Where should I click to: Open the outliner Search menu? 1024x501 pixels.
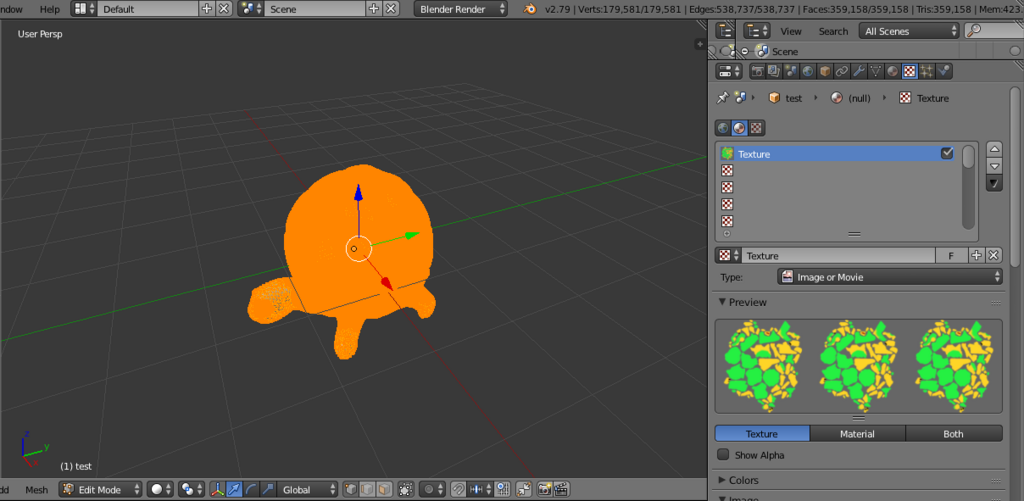pyautogui.click(x=833, y=31)
